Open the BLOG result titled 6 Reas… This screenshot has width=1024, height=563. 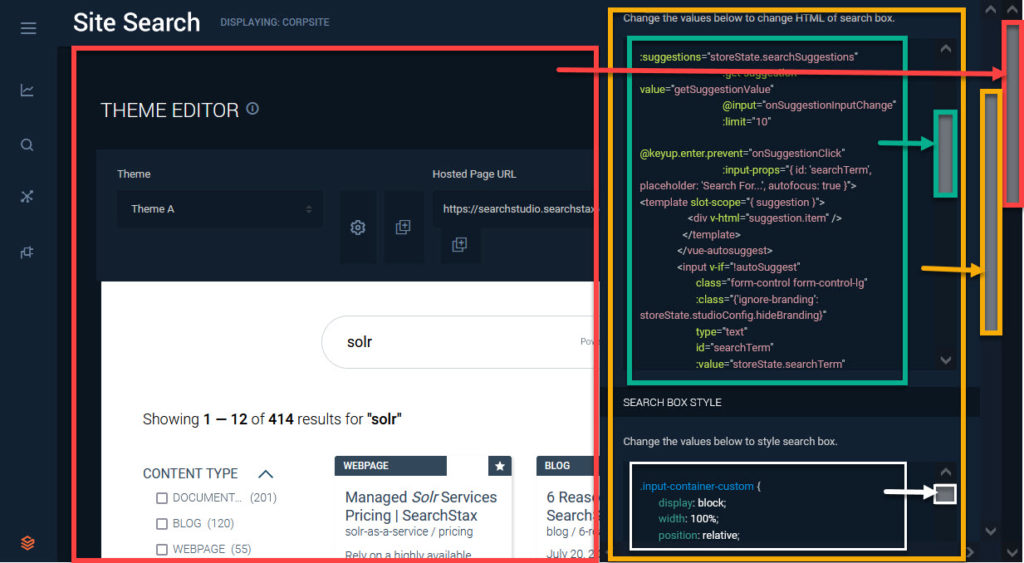tap(570, 506)
